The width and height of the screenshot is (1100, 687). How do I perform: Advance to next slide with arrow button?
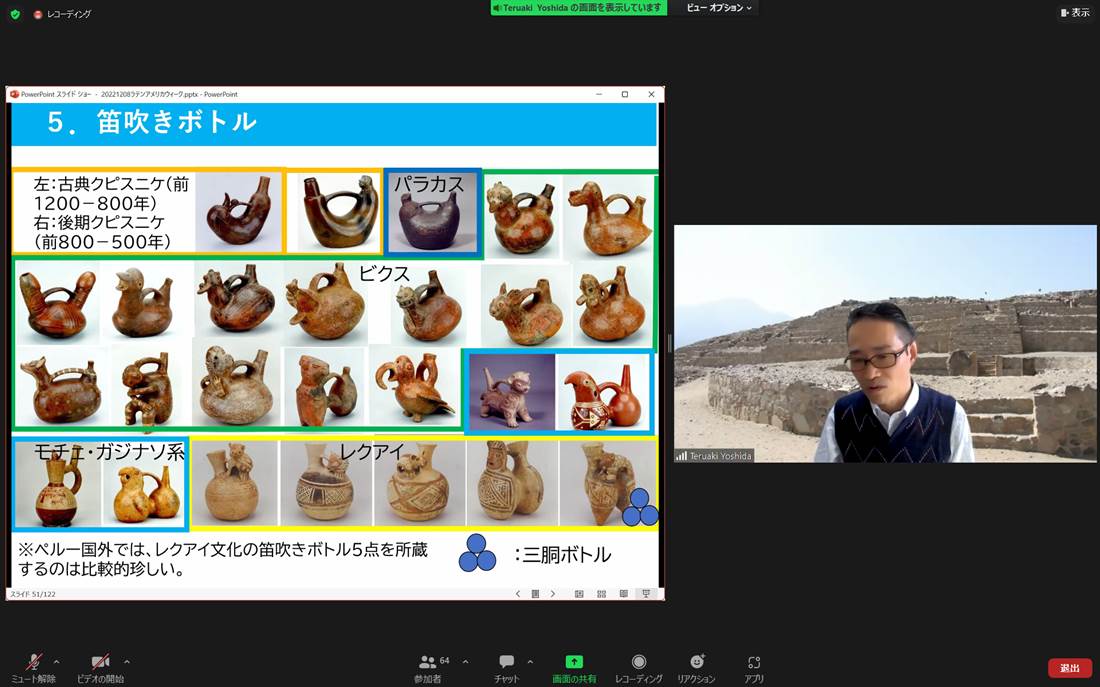point(553,594)
